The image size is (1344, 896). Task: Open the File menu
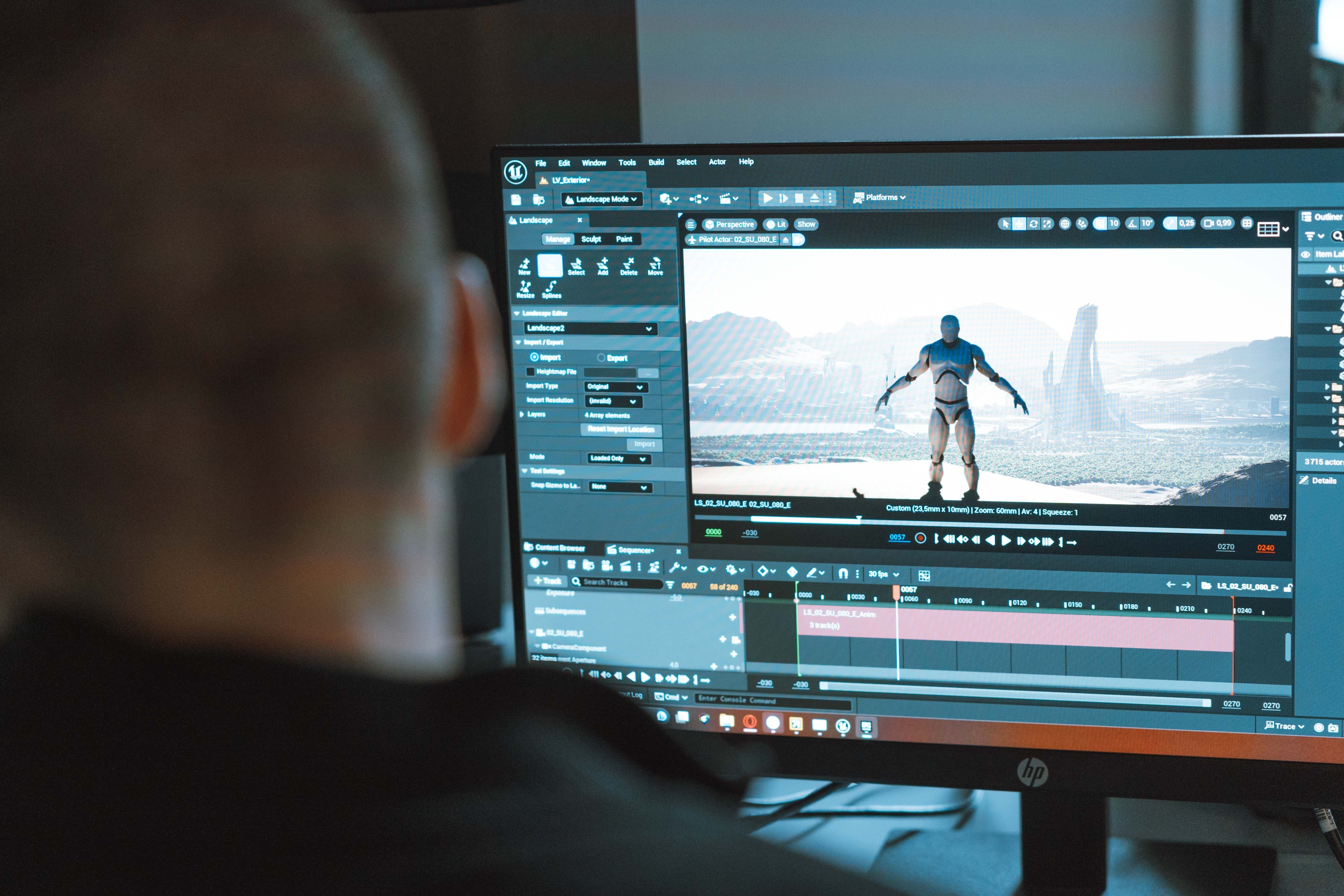click(541, 163)
